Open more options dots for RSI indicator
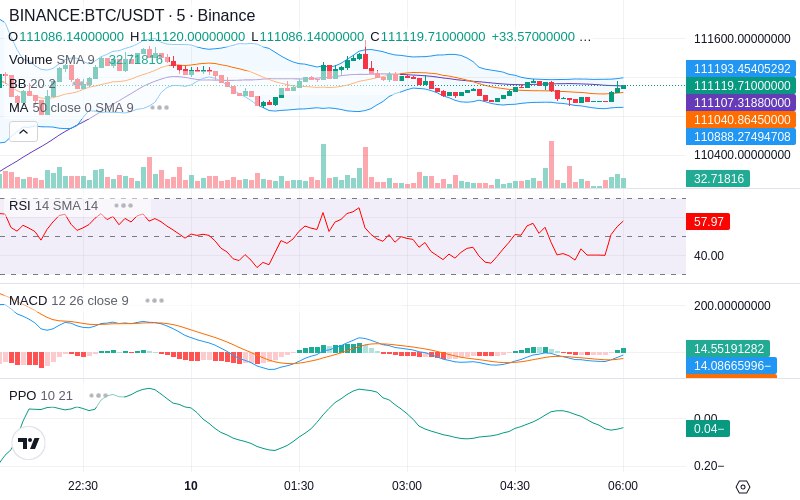Screen dimensions: 800x500 click(x=123, y=206)
